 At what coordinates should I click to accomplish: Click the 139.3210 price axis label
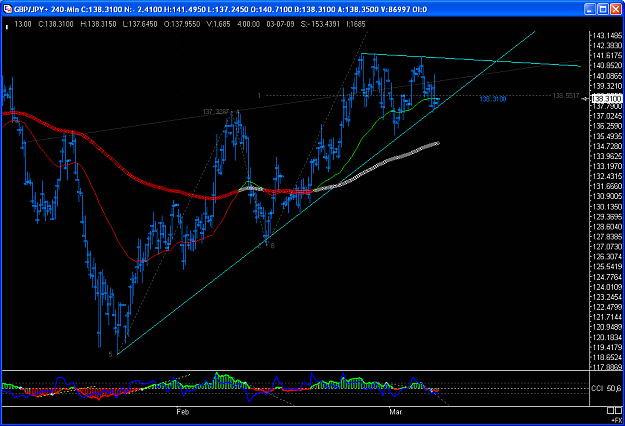pos(607,86)
